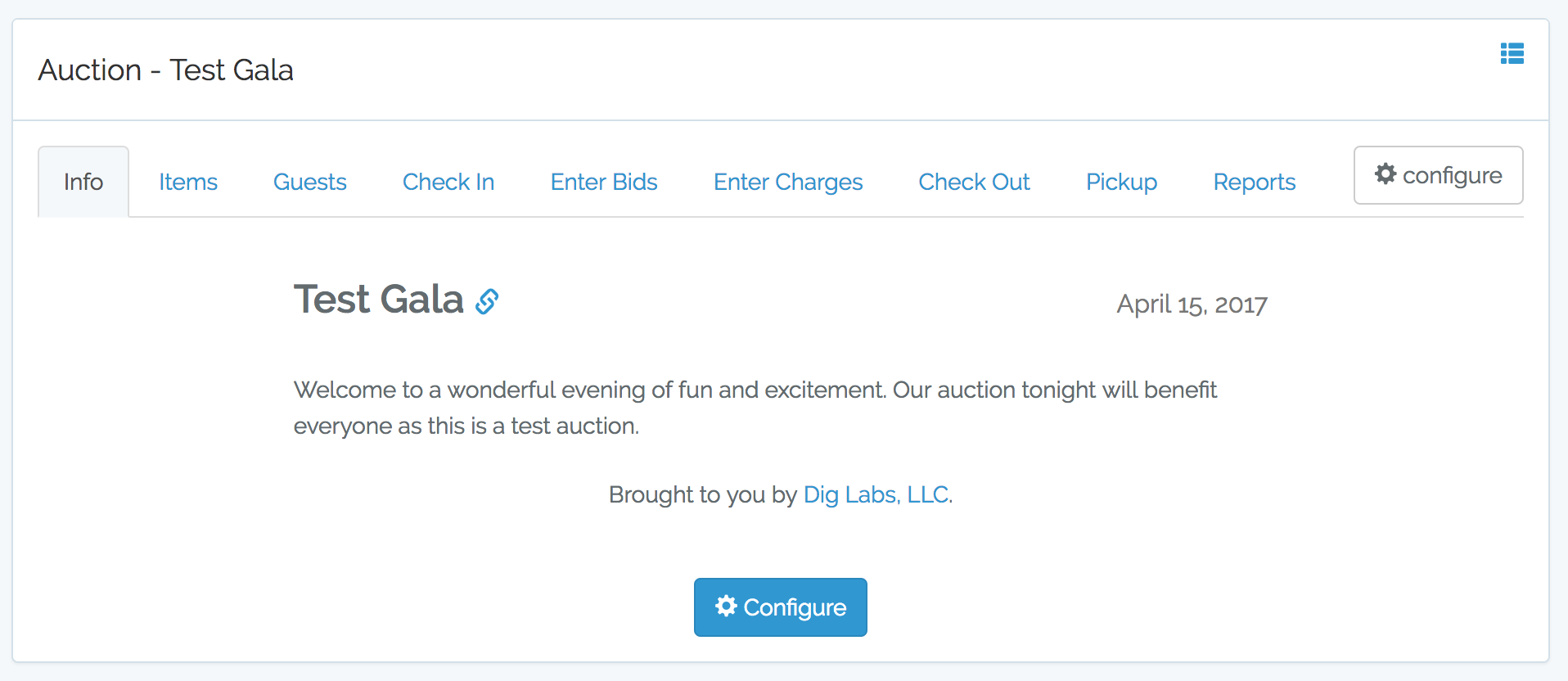Click gear icon on the blue Configure button
The width and height of the screenshot is (1568, 681).
(x=726, y=606)
